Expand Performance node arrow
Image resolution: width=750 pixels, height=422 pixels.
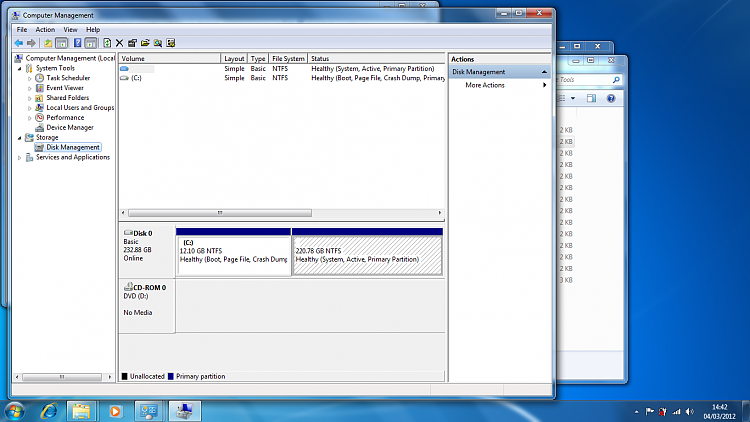[30, 118]
